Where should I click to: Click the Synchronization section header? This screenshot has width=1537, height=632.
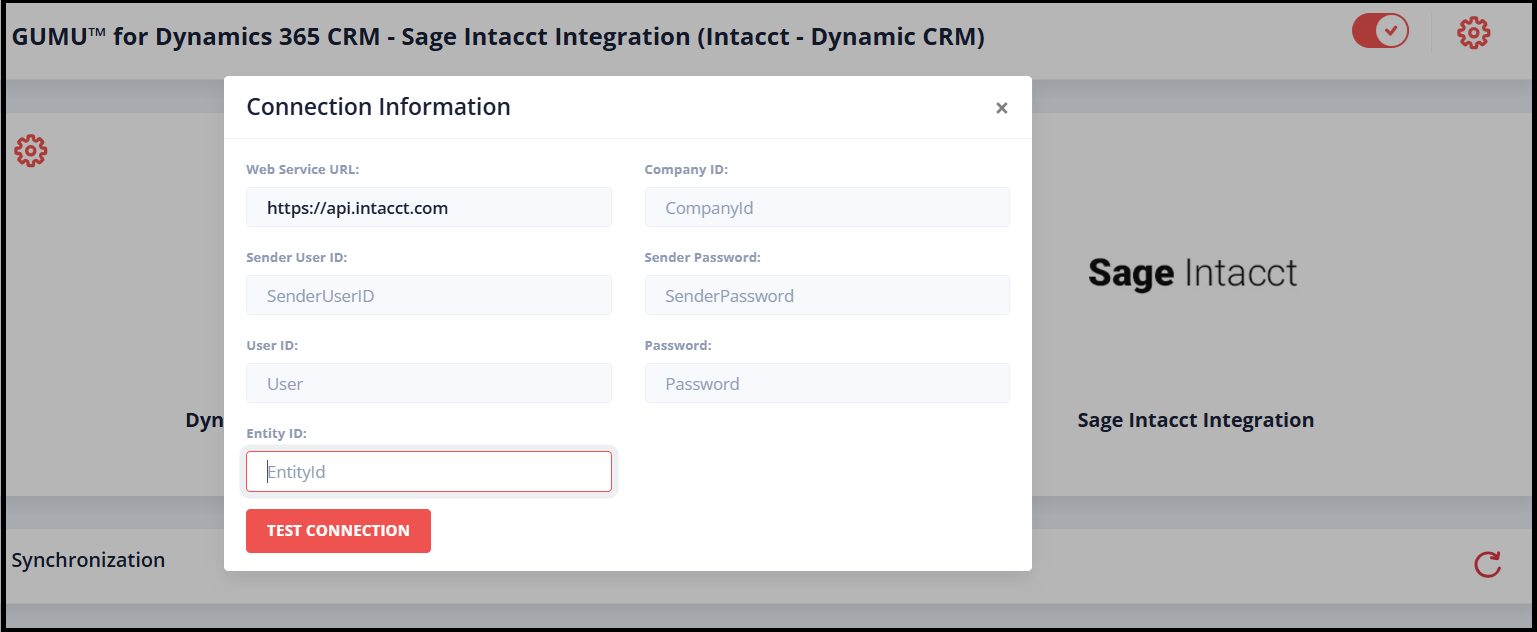point(88,560)
